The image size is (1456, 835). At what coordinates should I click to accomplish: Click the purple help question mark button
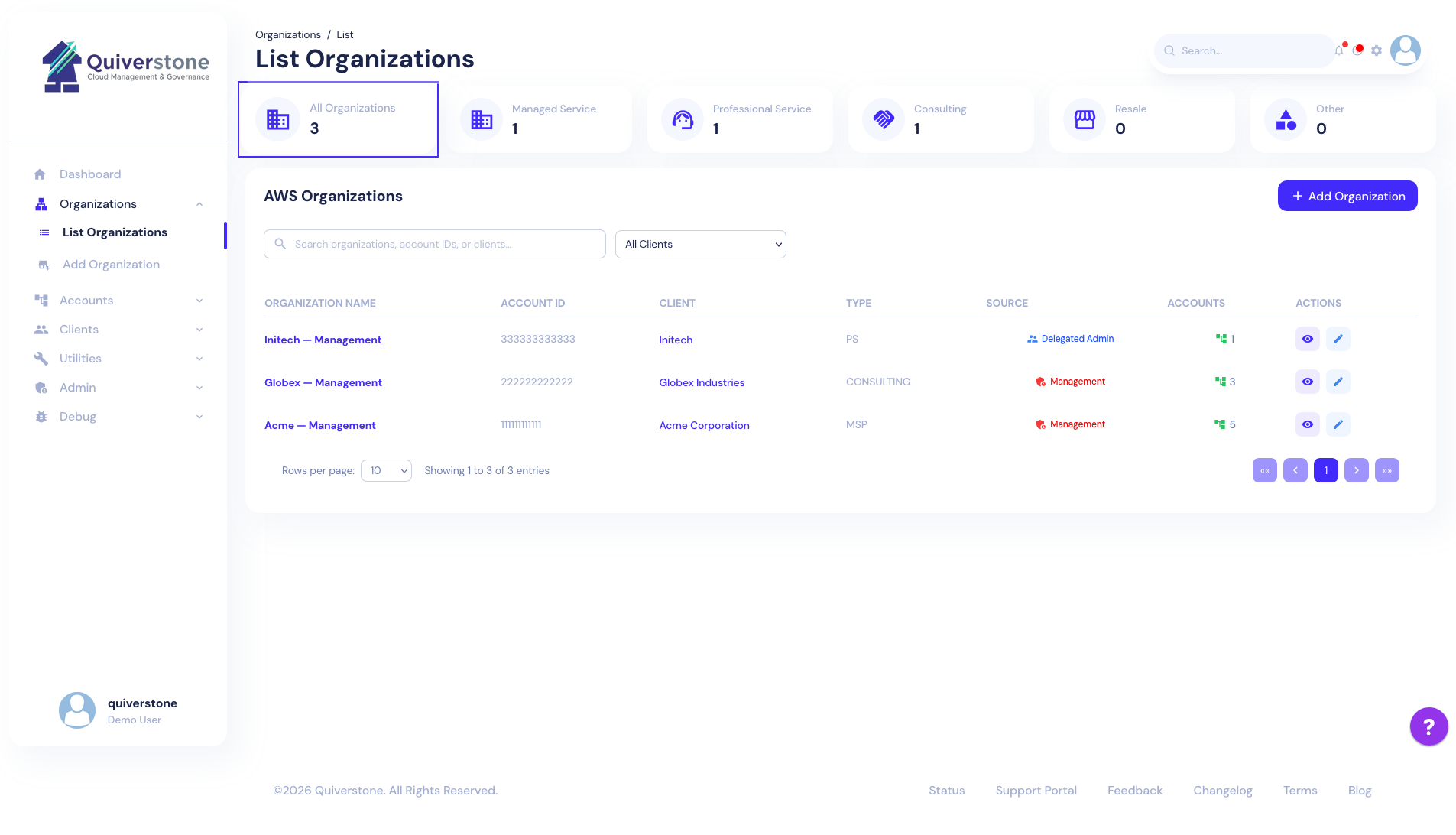(1428, 726)
